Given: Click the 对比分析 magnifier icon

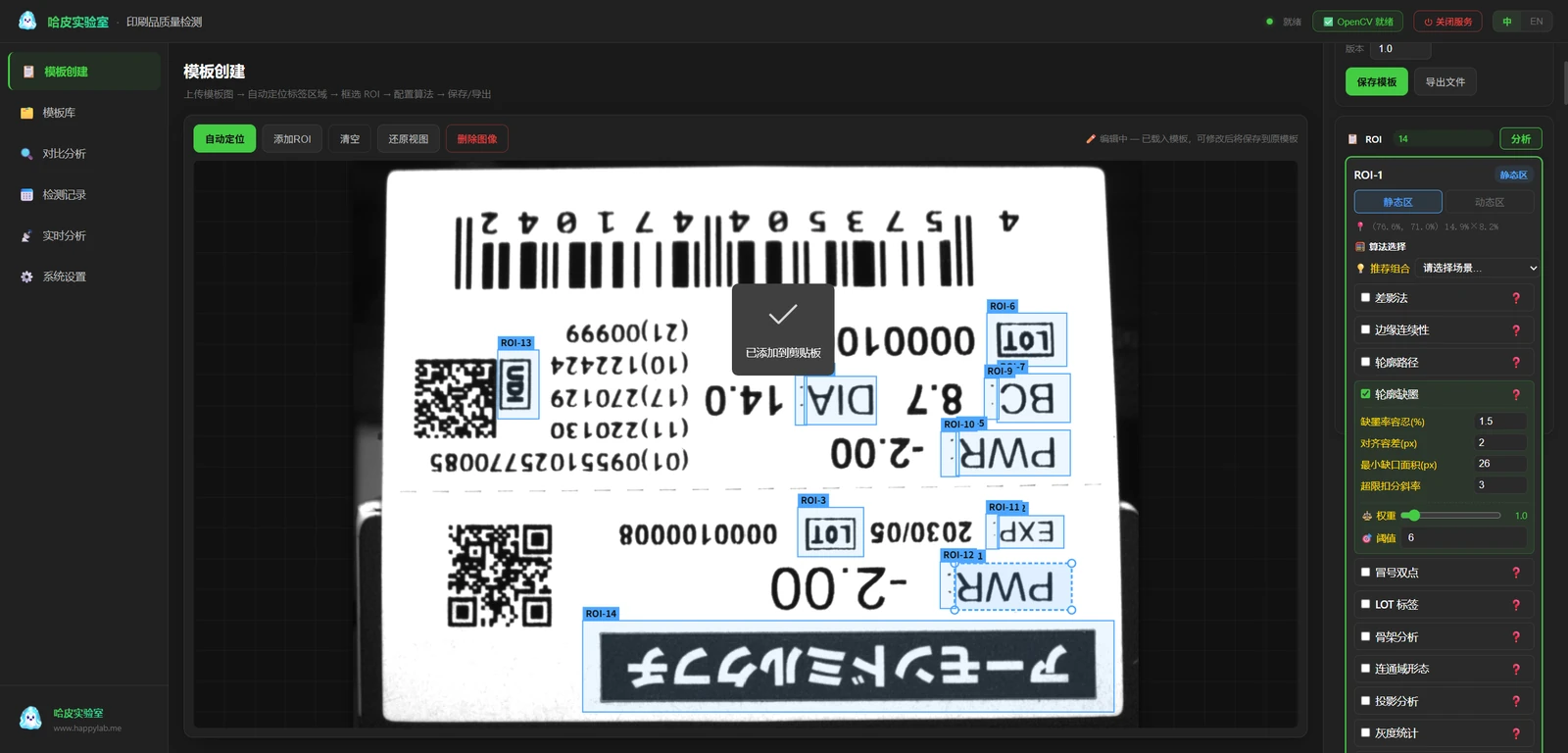Looking at the screenshot, I should pyautogui.click(x=26, y=154).
